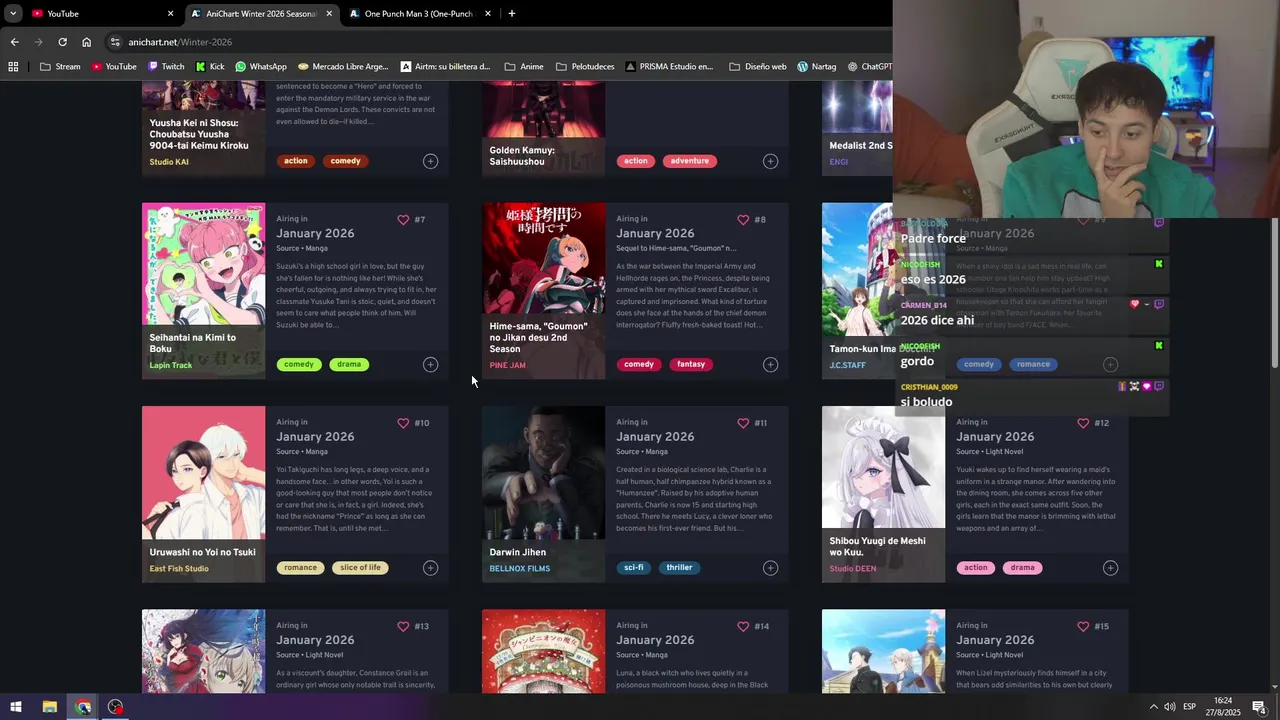
Task: Switch to the AniChart Winter 2026 tab
Action: coord(261,14)
